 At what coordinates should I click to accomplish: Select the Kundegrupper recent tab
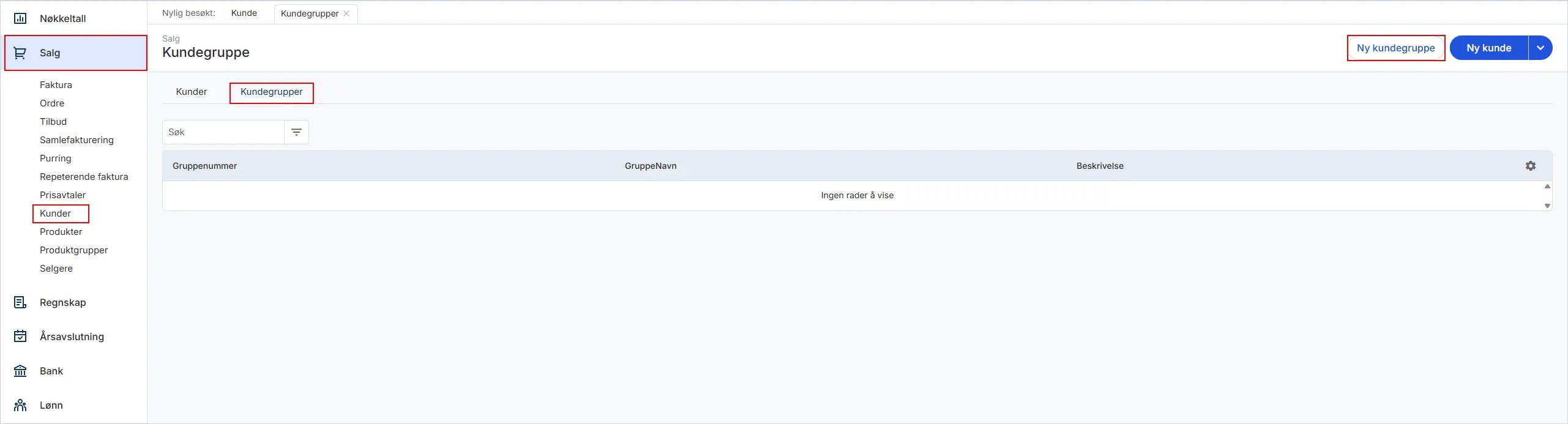[310, 13]
